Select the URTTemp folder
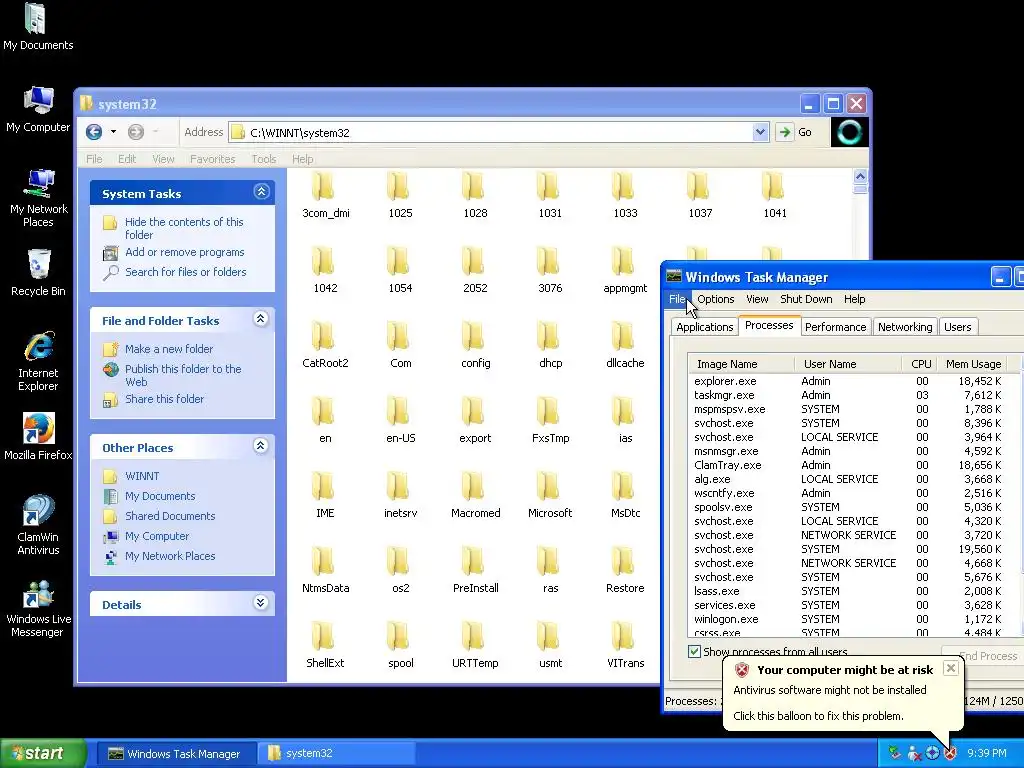Image resolution: width=1024 pixels, height=768 pixels. tap(475, 646)
